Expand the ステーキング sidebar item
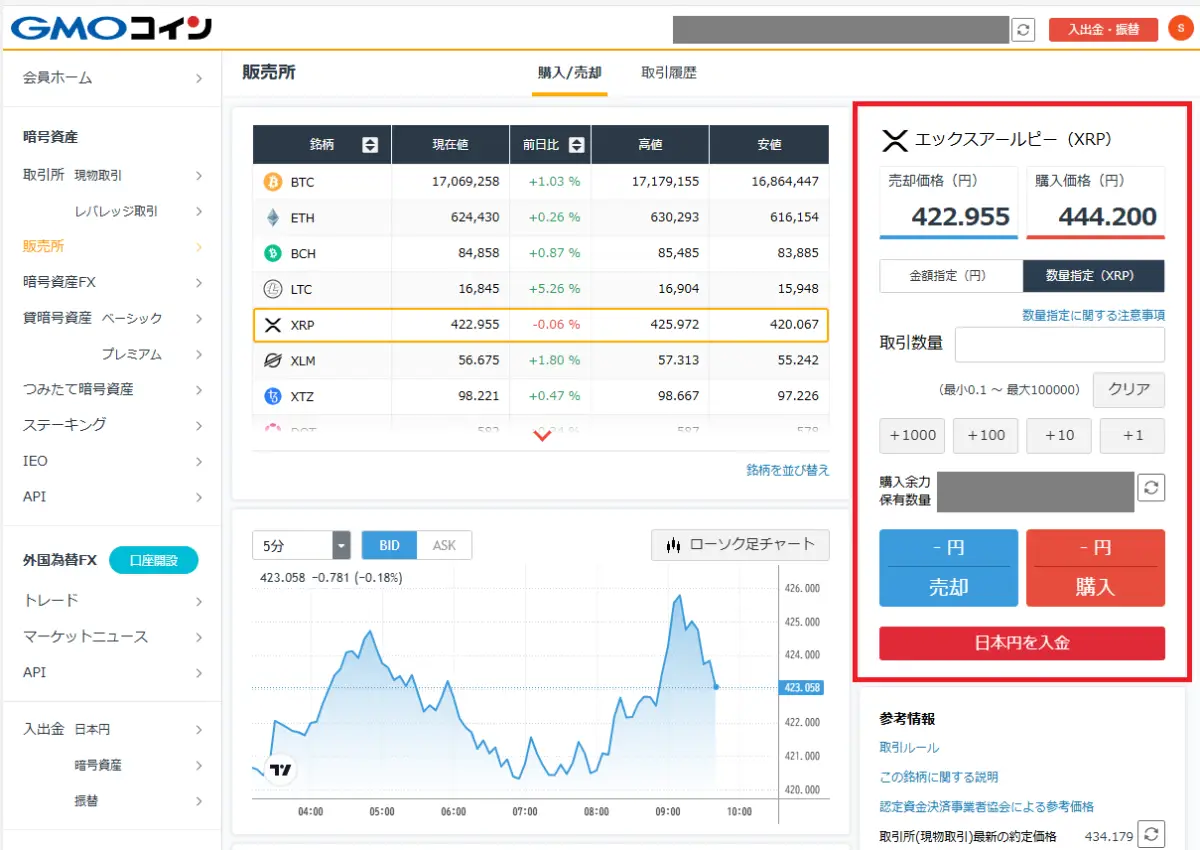The image size is (1200, 850). (x=112, y=425)
